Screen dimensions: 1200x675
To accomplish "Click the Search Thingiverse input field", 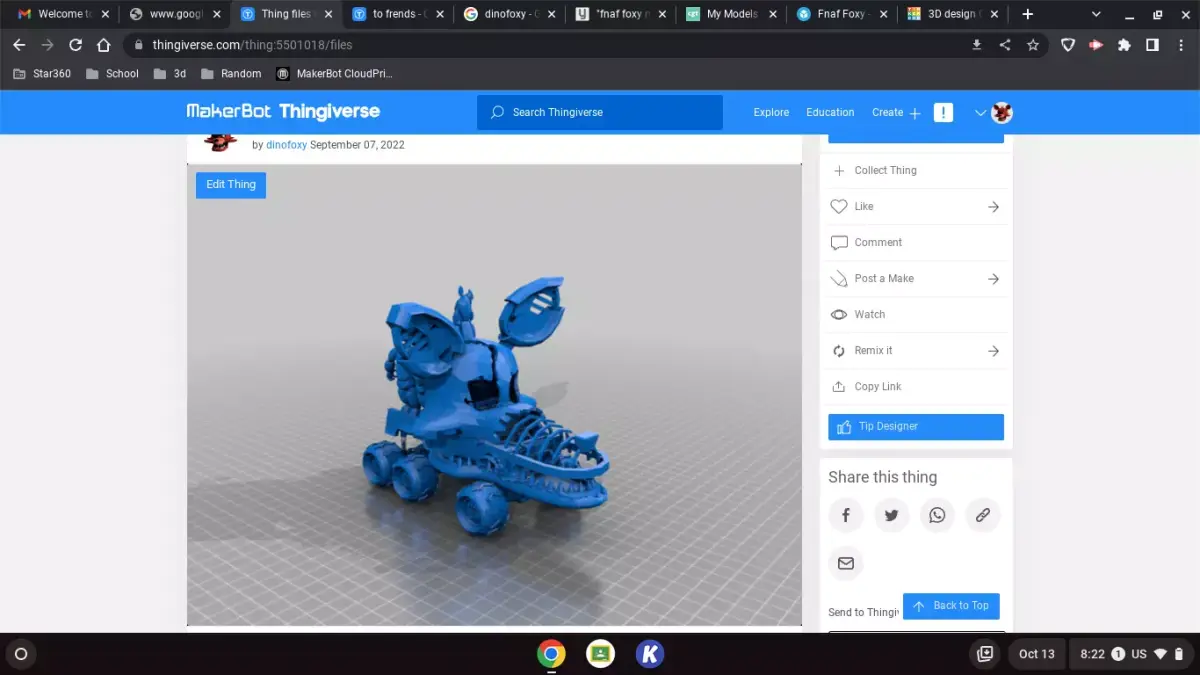I will pyautogui.click(x=599, y=112).
